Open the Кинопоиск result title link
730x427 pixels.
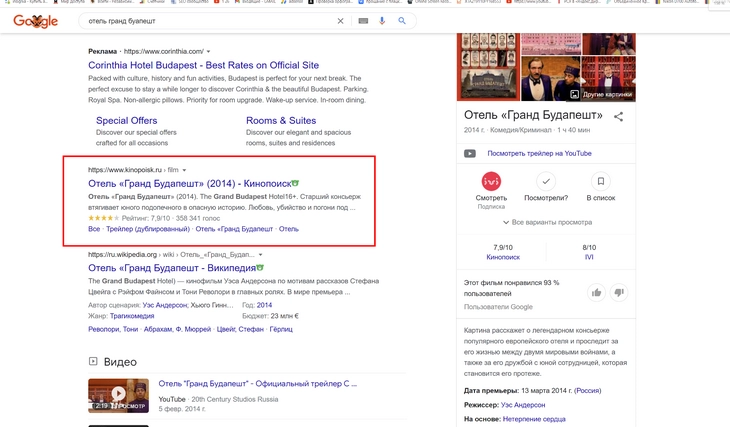coord(189,183)
